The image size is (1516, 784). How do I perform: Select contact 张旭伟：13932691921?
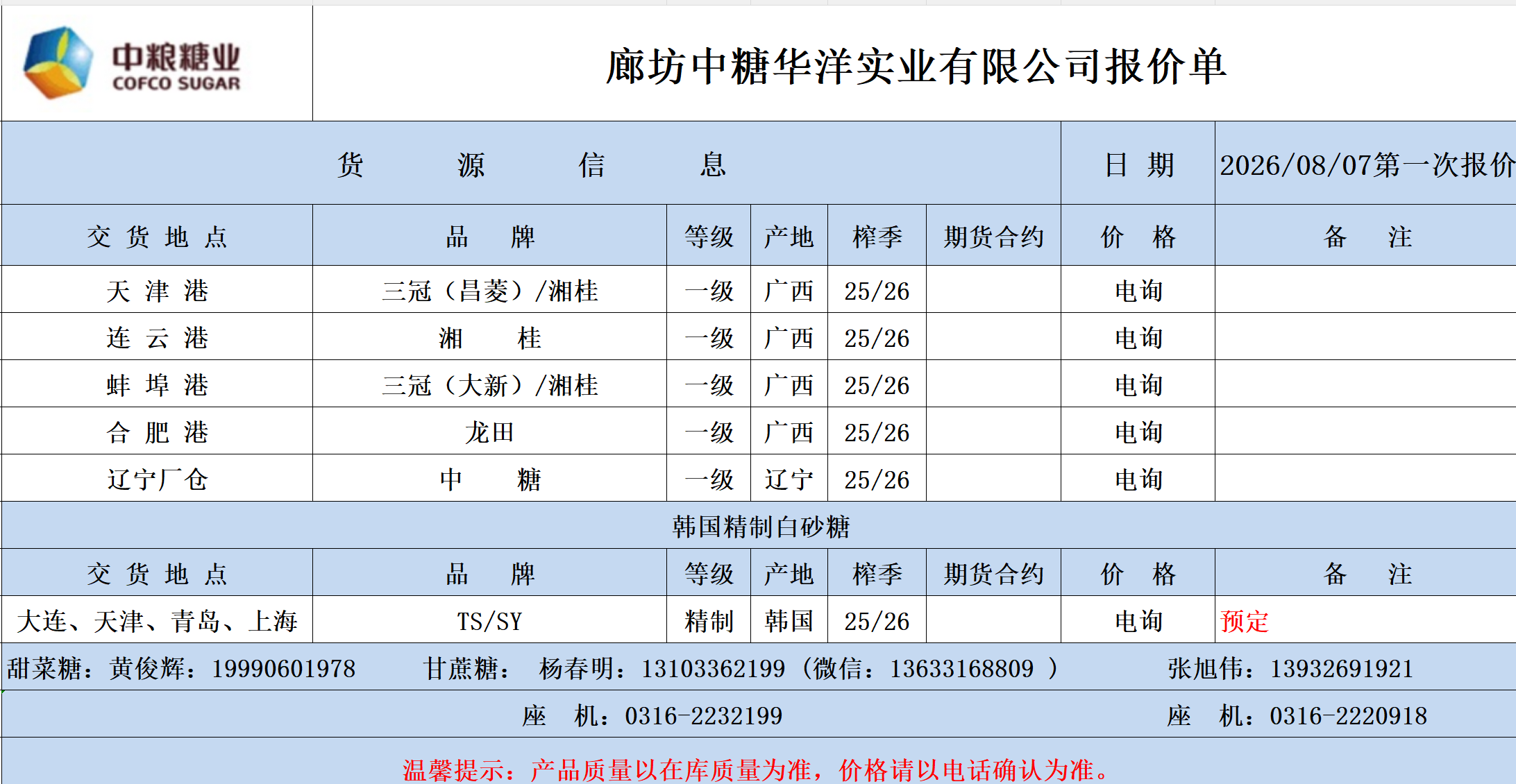[x=1290, y=668]
